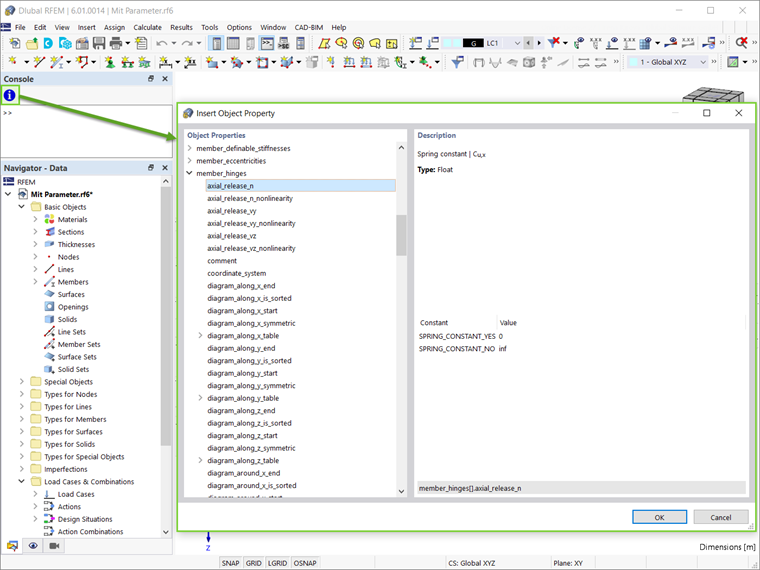Toggle SNAP in status bar
760x570 pixels.
pos(230,563)
